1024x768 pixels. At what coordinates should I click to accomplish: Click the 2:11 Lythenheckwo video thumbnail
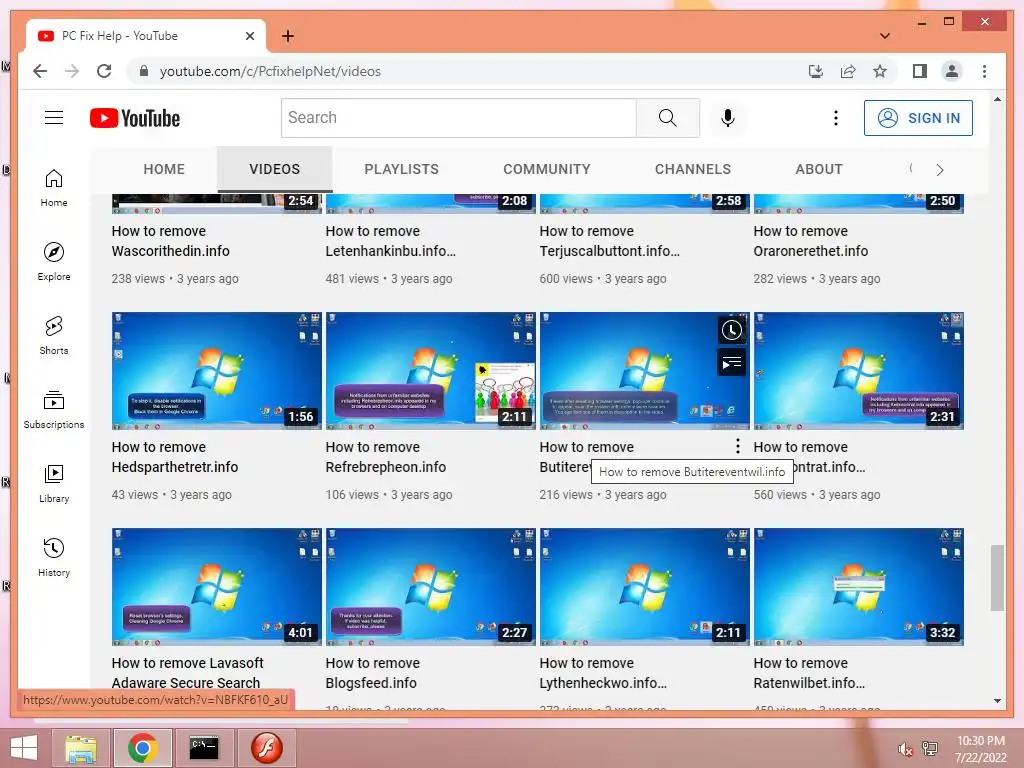pos(645,586)
